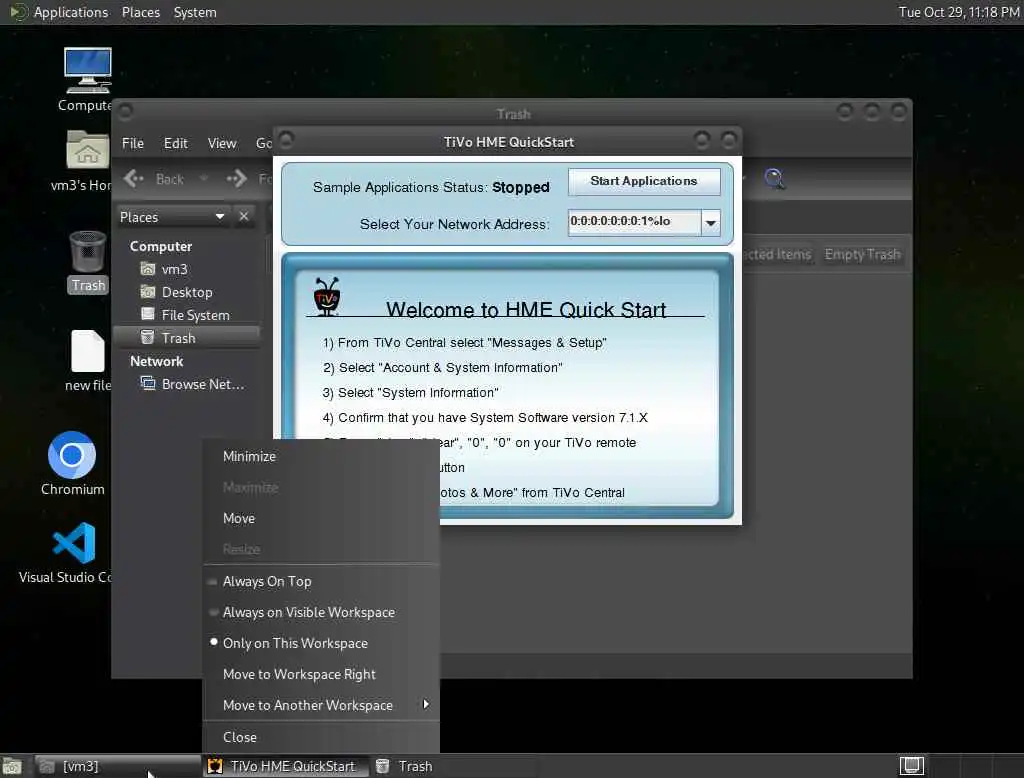Click the Show Desktop icon in bottom panel

click(x=12, y=766)
